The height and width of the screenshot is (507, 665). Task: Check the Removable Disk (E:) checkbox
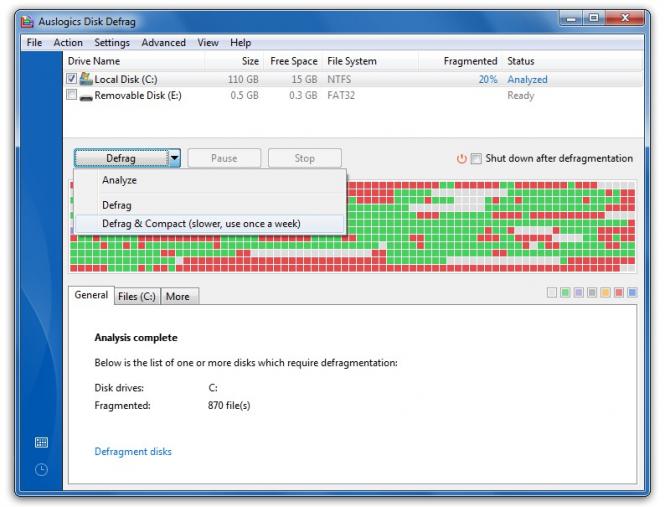(x=71, y=96)
